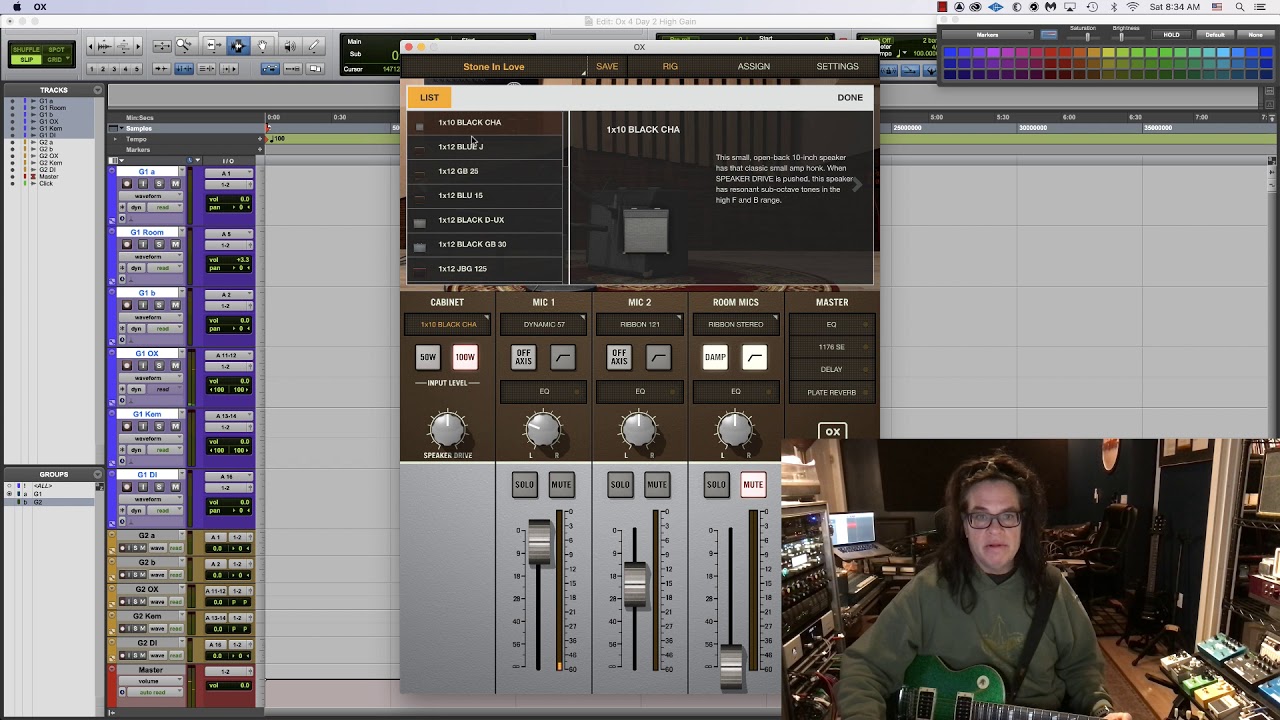Open Master 1176 SE effect slot
The height and width of the screenshot is (720, 1280).
[x=831, y=347]
